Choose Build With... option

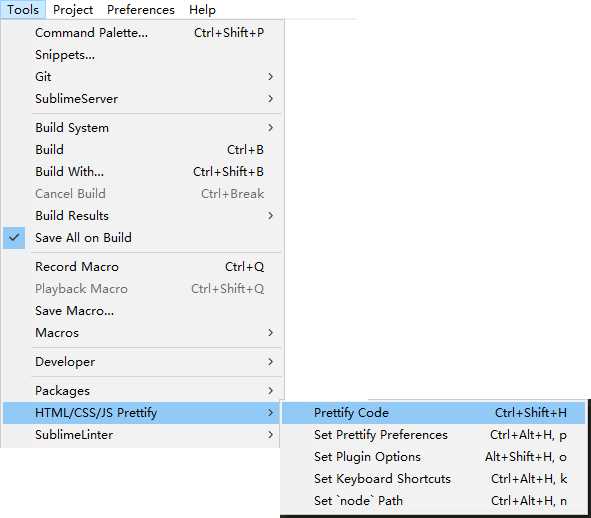click(141, 172)
